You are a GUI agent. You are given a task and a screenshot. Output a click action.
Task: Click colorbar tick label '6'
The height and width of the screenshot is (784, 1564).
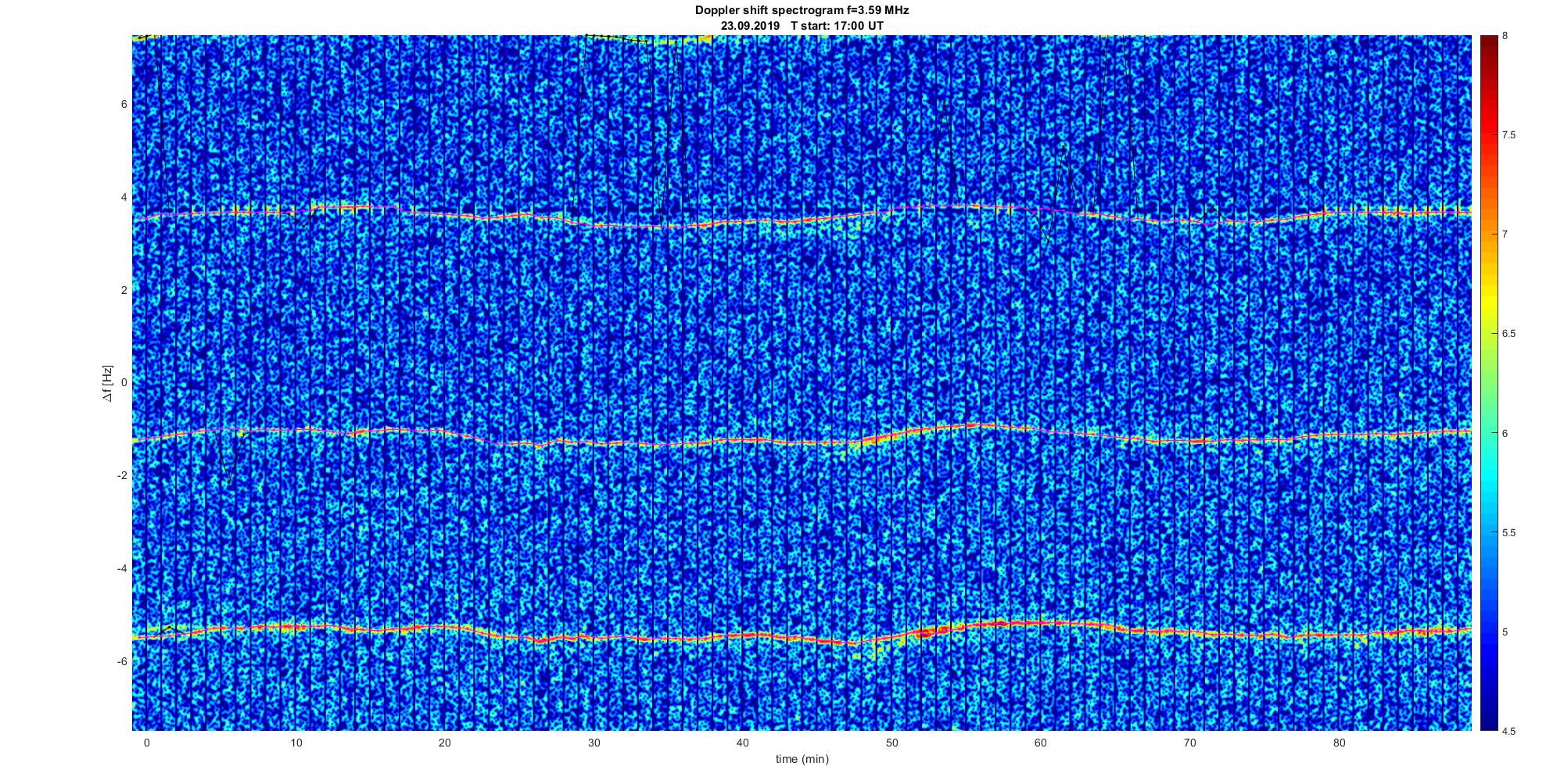[1505, 433]
